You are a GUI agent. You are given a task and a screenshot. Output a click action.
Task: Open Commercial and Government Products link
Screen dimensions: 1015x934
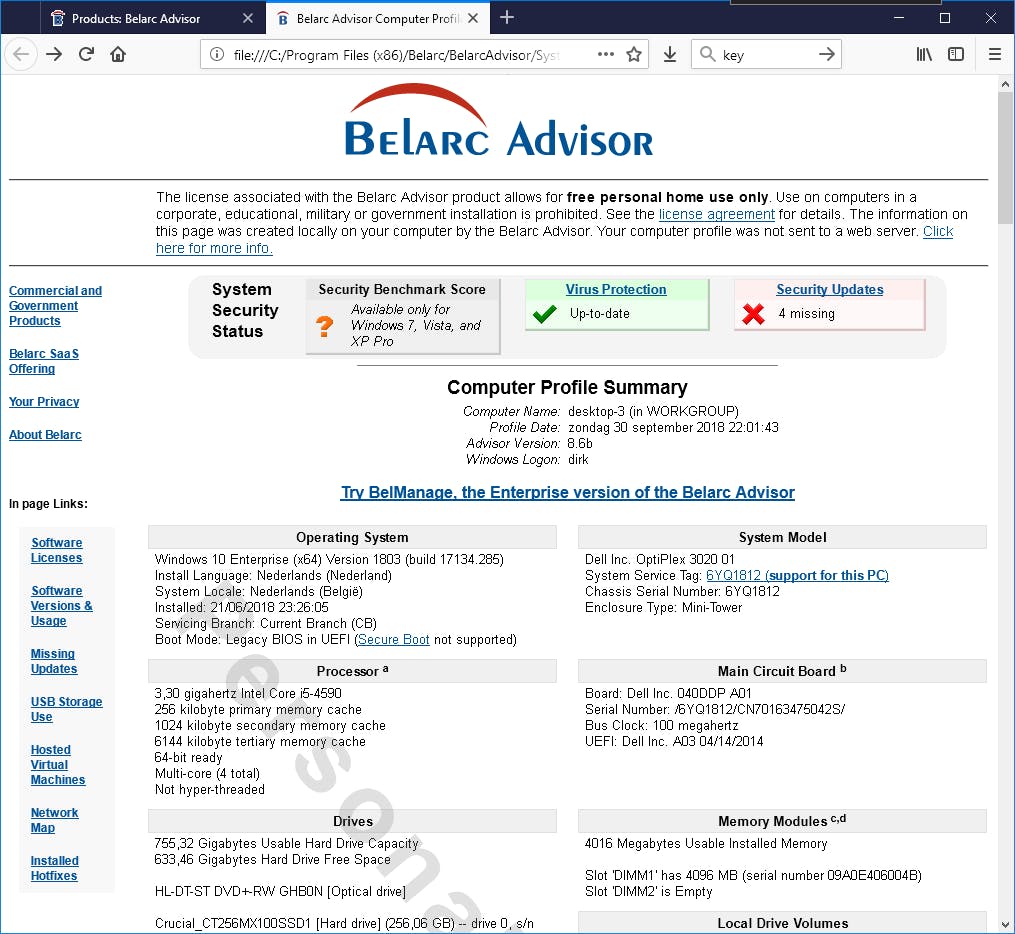55,306
